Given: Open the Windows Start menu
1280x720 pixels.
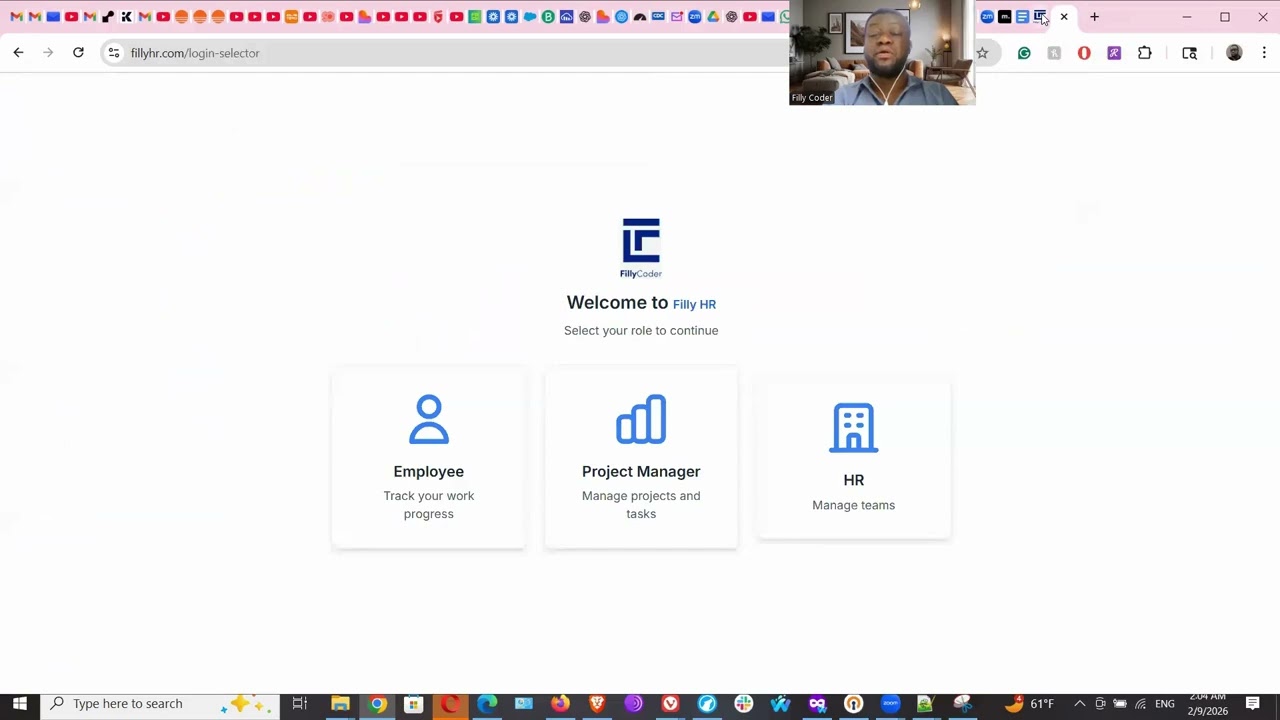Looking at the screenshot, I should (x=19, y=704).
